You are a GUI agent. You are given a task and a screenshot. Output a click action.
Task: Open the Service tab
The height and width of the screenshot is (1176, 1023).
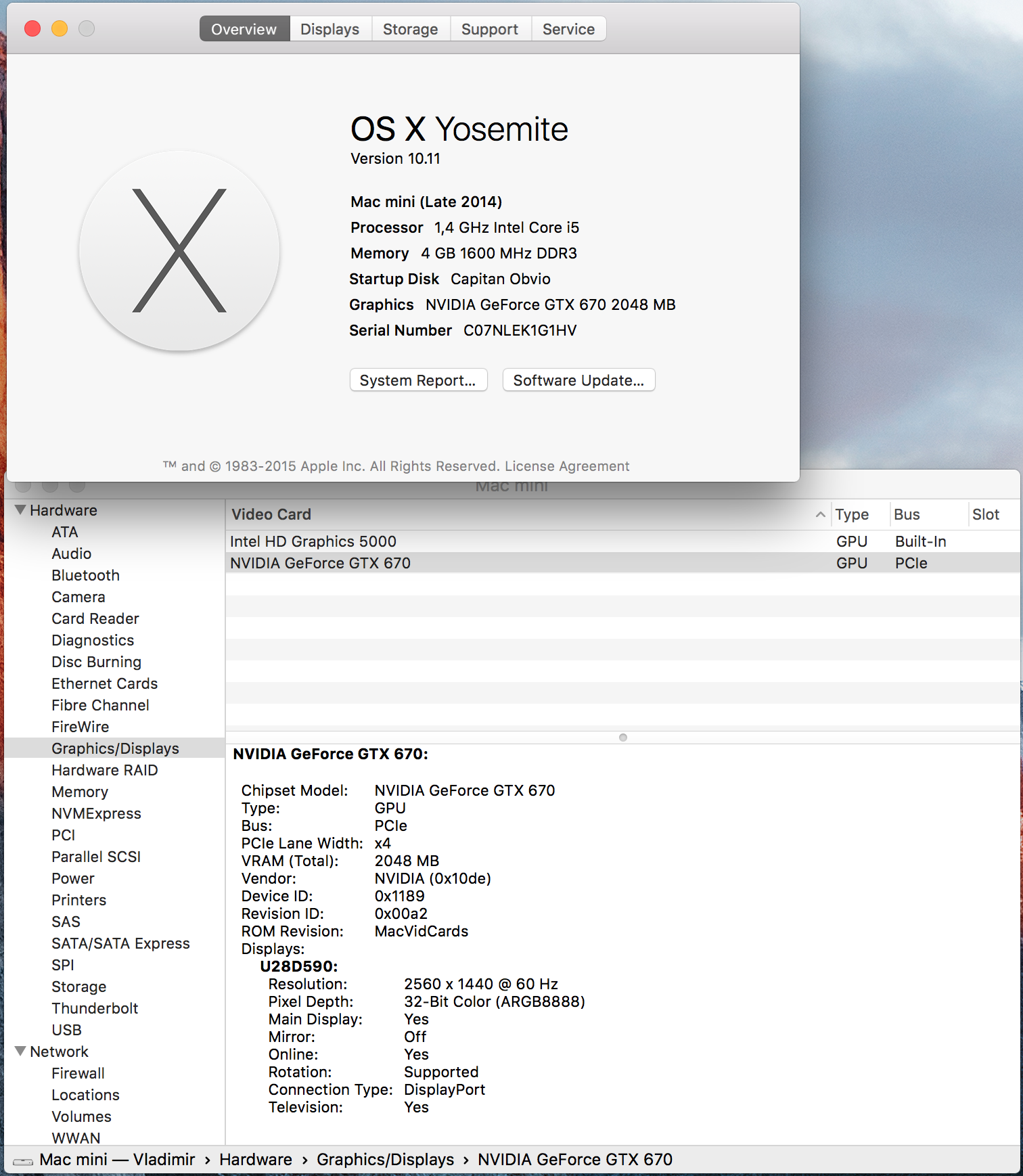[x=568, y=29]
